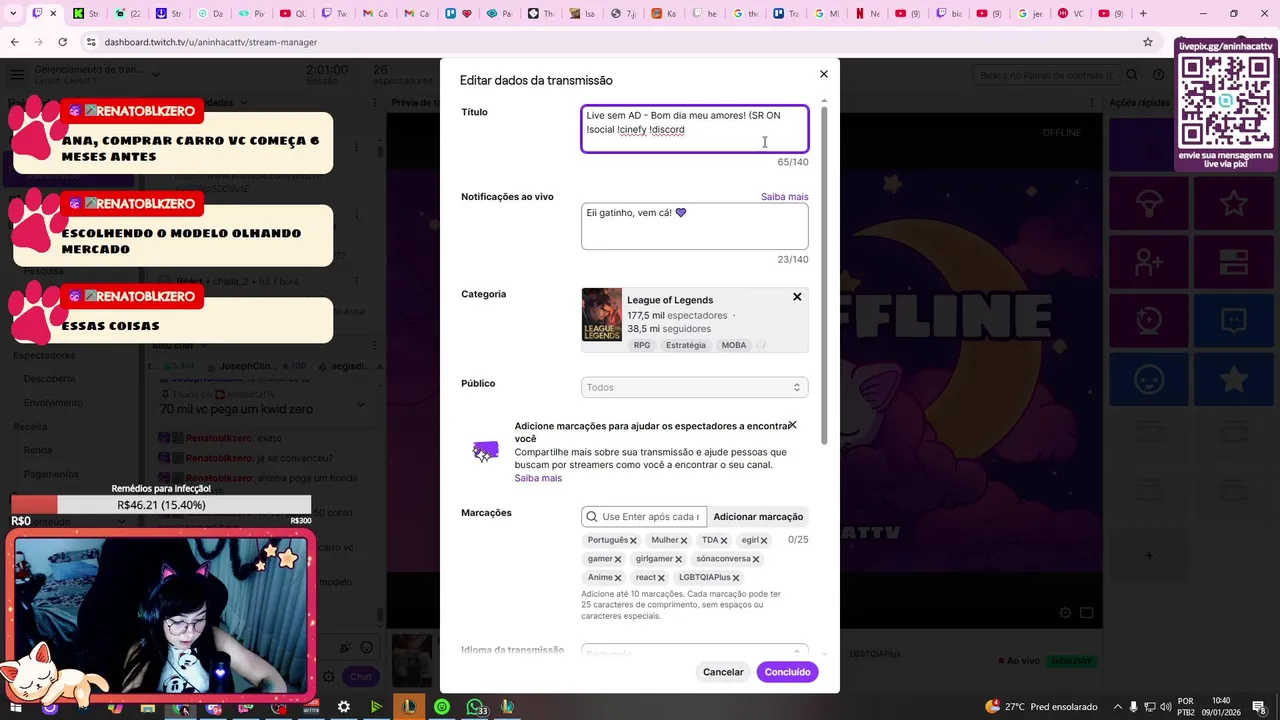Open the weather widget showing 27°C
Screen dimensions: 1280x720
click(1041, 707)
